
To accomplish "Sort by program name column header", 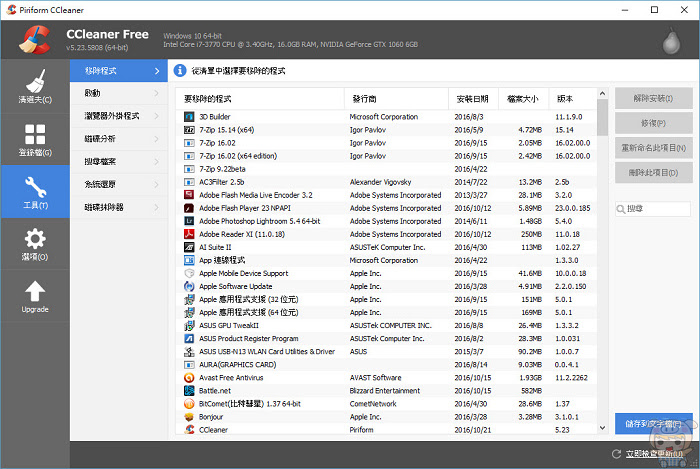I will (260, 99).
